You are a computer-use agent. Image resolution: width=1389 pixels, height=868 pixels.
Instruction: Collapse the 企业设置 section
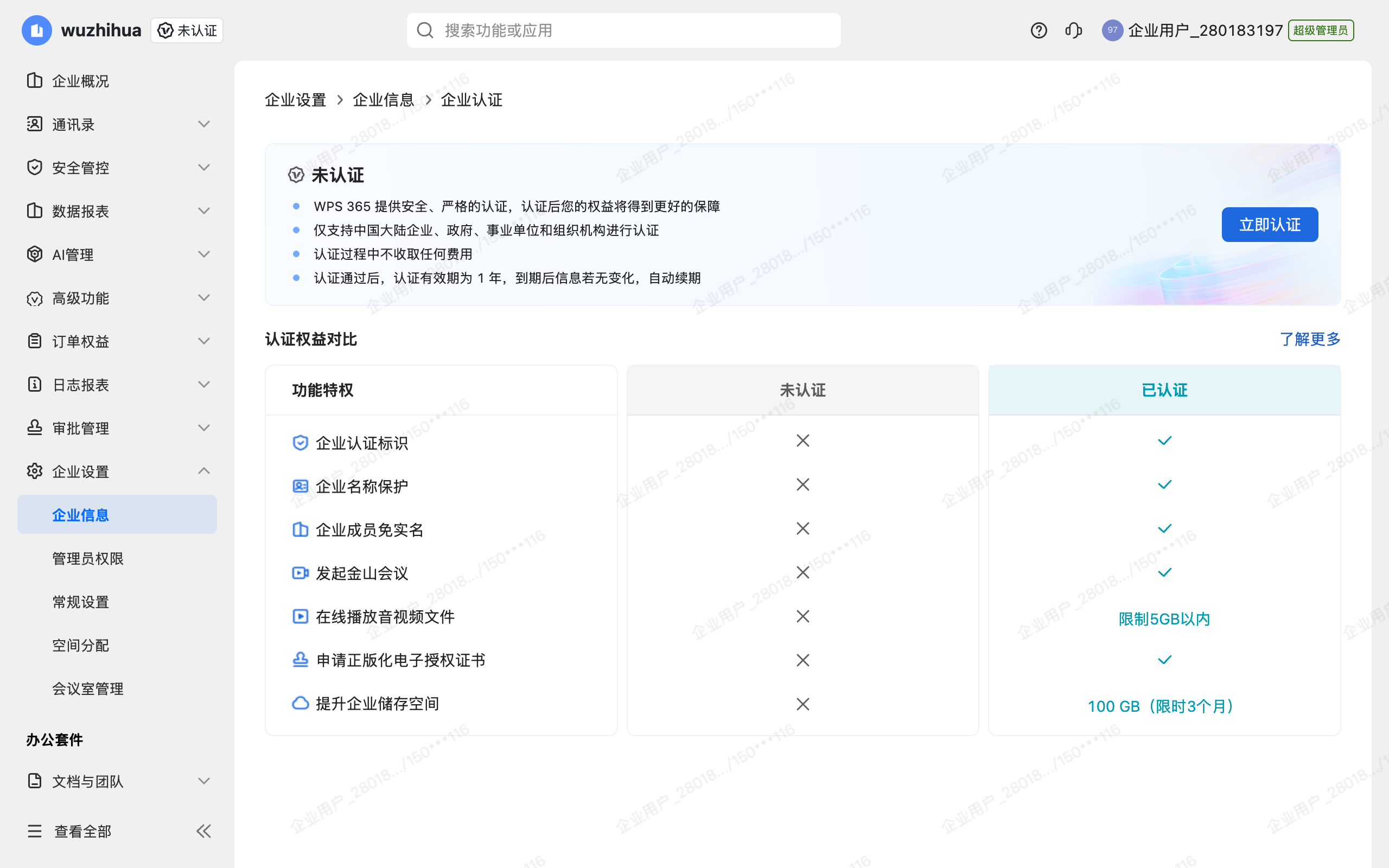pyautogui.click(x=204, y=471)
